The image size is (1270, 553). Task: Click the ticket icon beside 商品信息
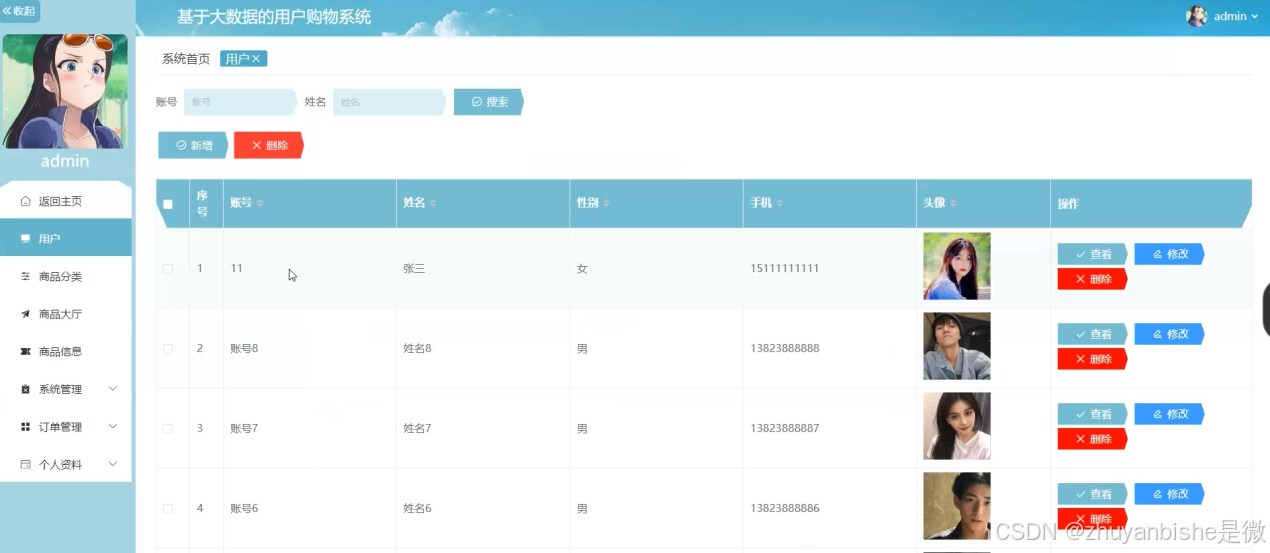click(x=25, y=352)
